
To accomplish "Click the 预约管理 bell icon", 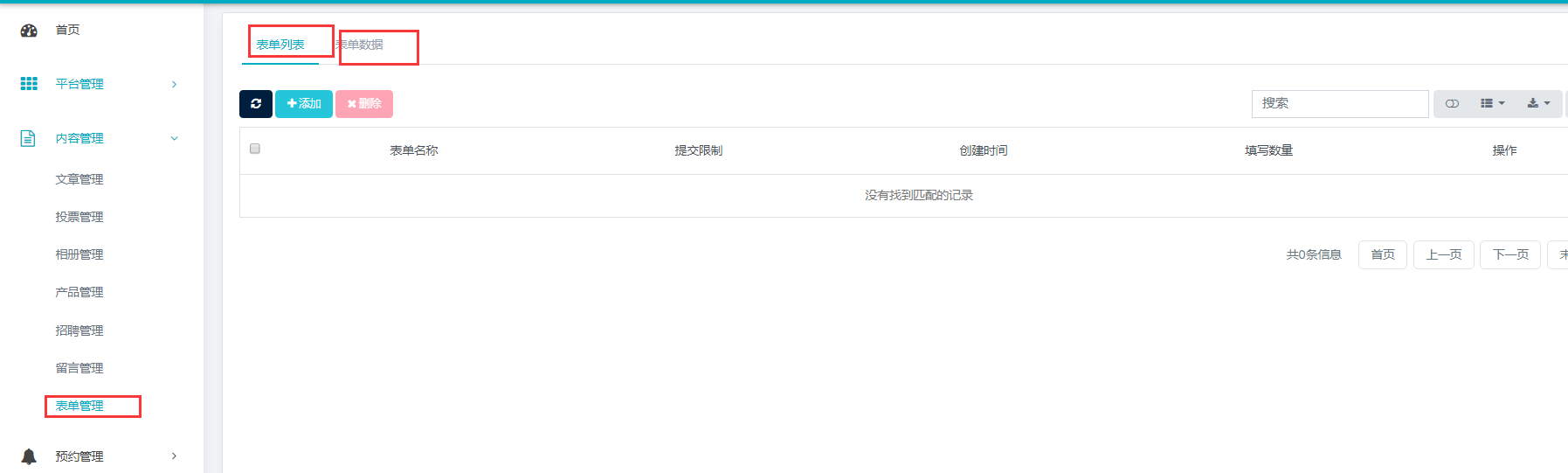I will pos(29,456).
